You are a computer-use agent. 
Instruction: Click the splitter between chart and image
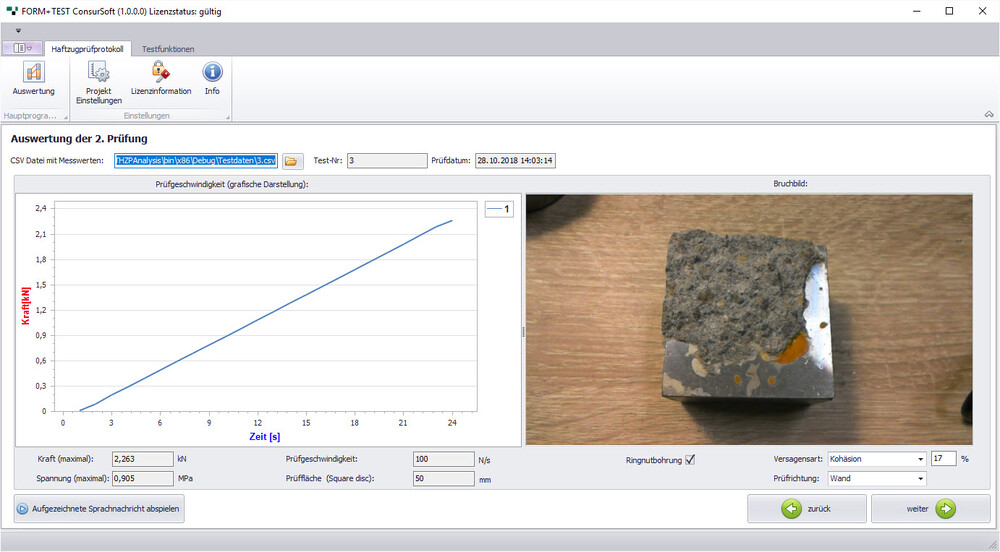(523, 332)
